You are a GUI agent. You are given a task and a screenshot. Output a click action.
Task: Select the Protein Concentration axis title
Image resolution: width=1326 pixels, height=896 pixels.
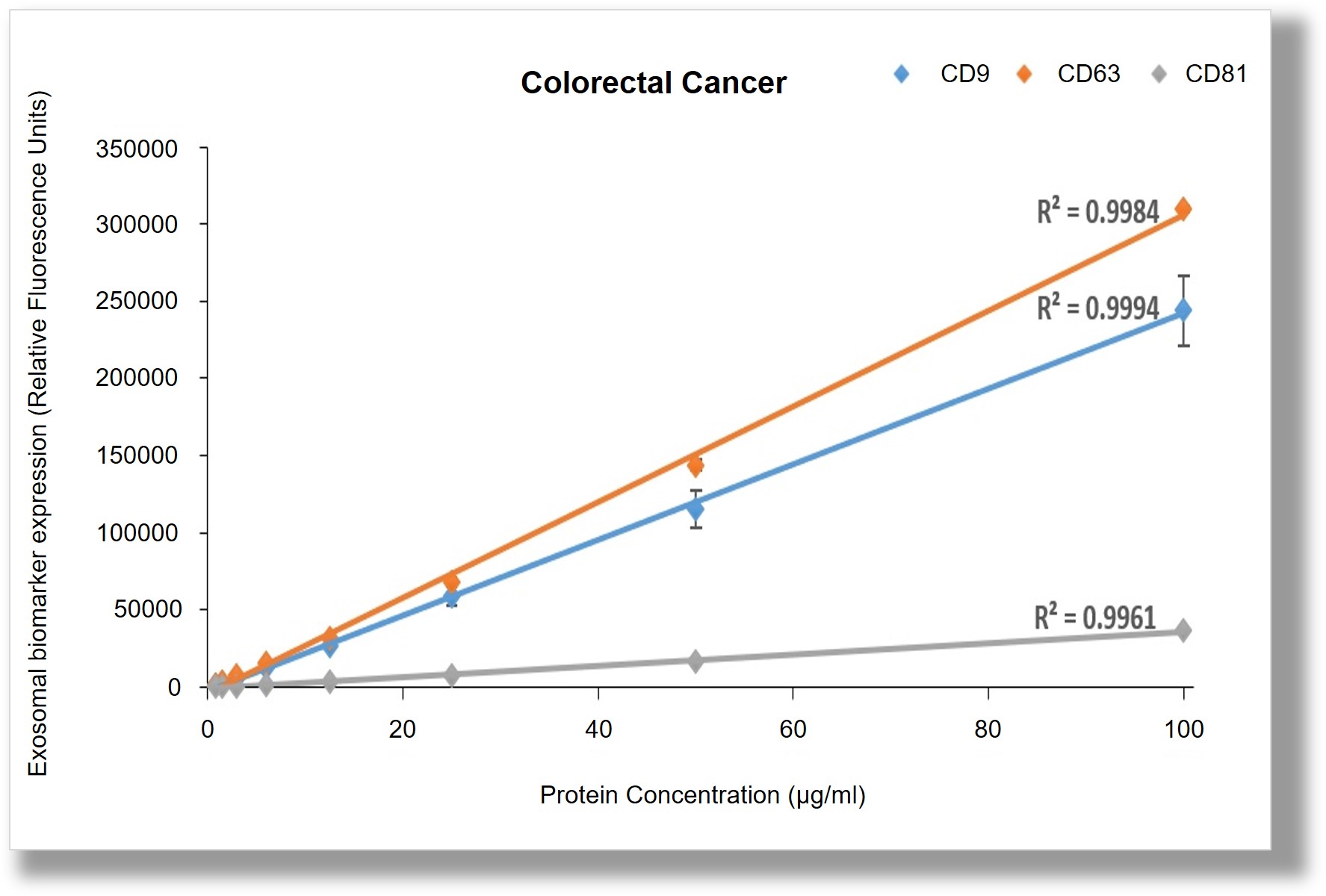(702, 795)
